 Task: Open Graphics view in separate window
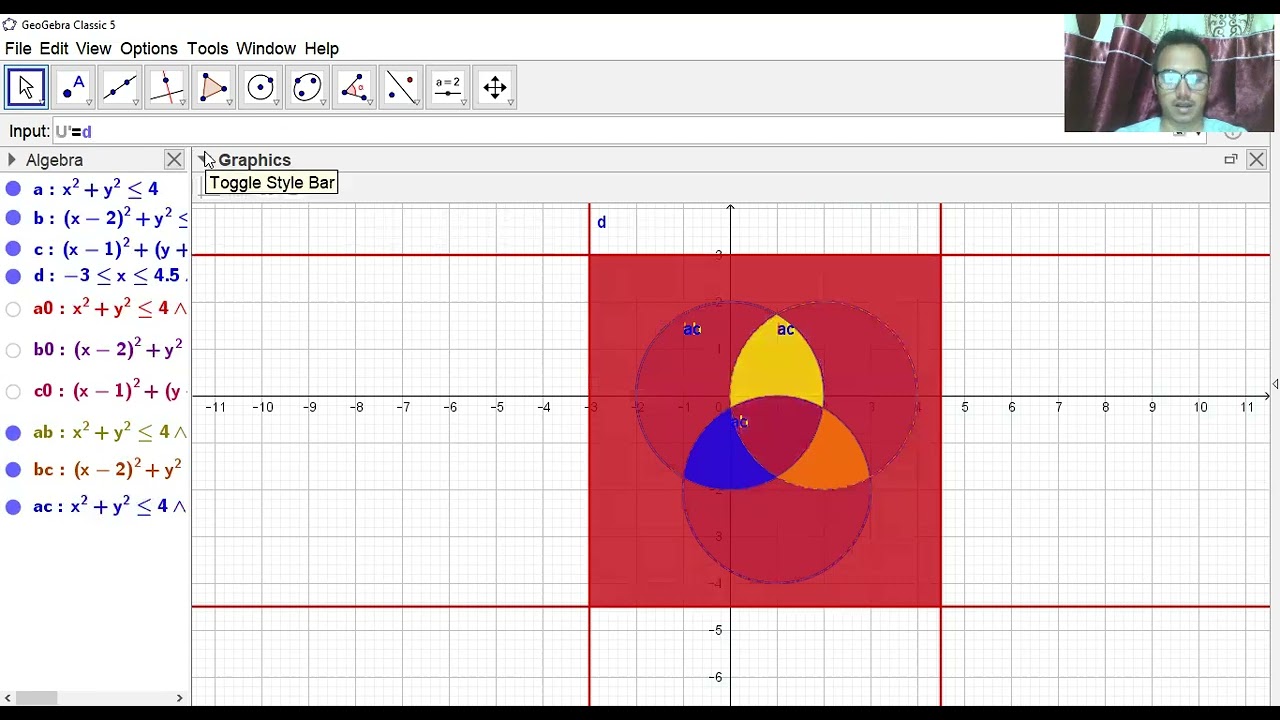coord(1231,160)
